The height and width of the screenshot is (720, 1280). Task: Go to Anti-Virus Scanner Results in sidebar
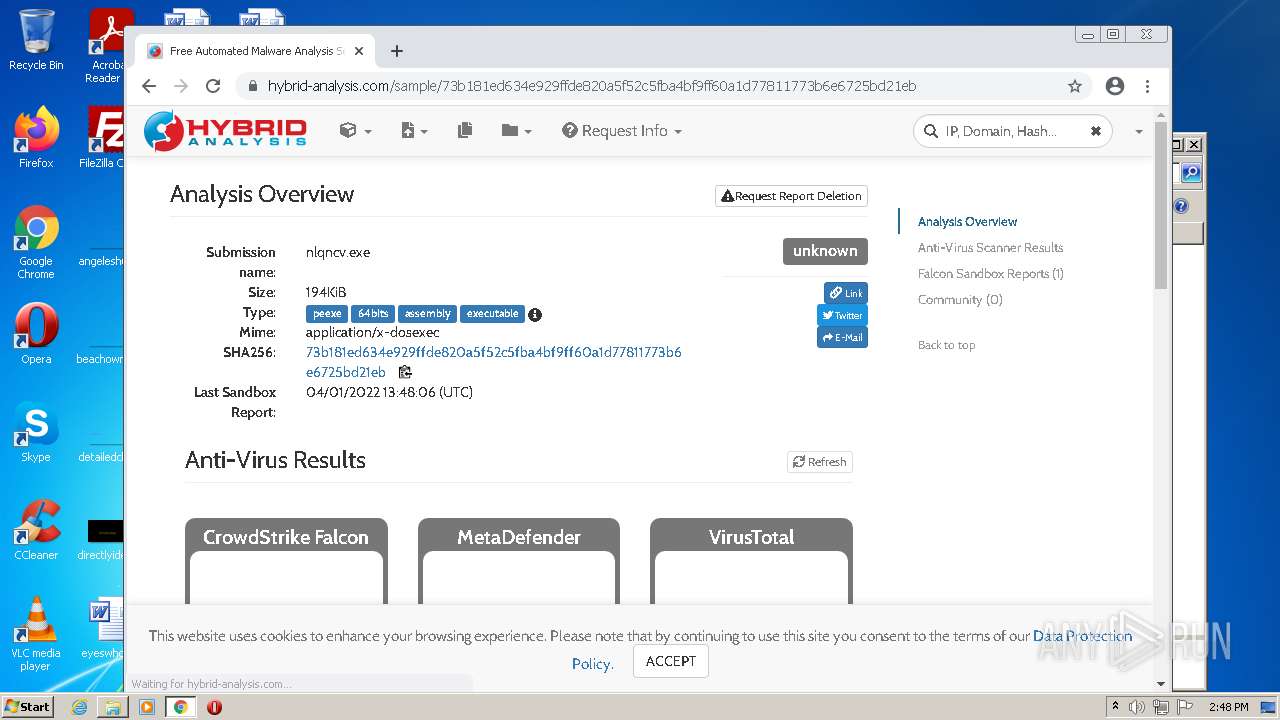click(990, 248)
